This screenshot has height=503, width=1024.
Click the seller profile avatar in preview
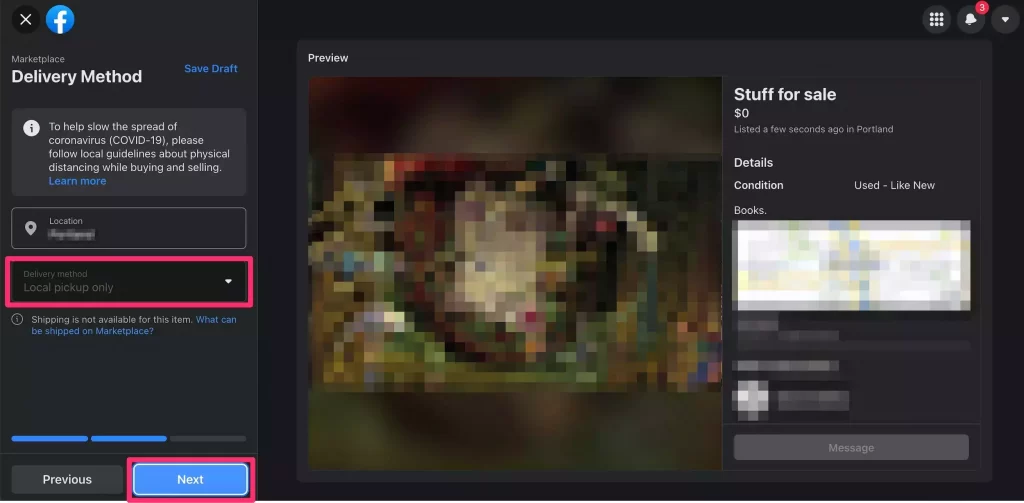(x=750, y=398)
